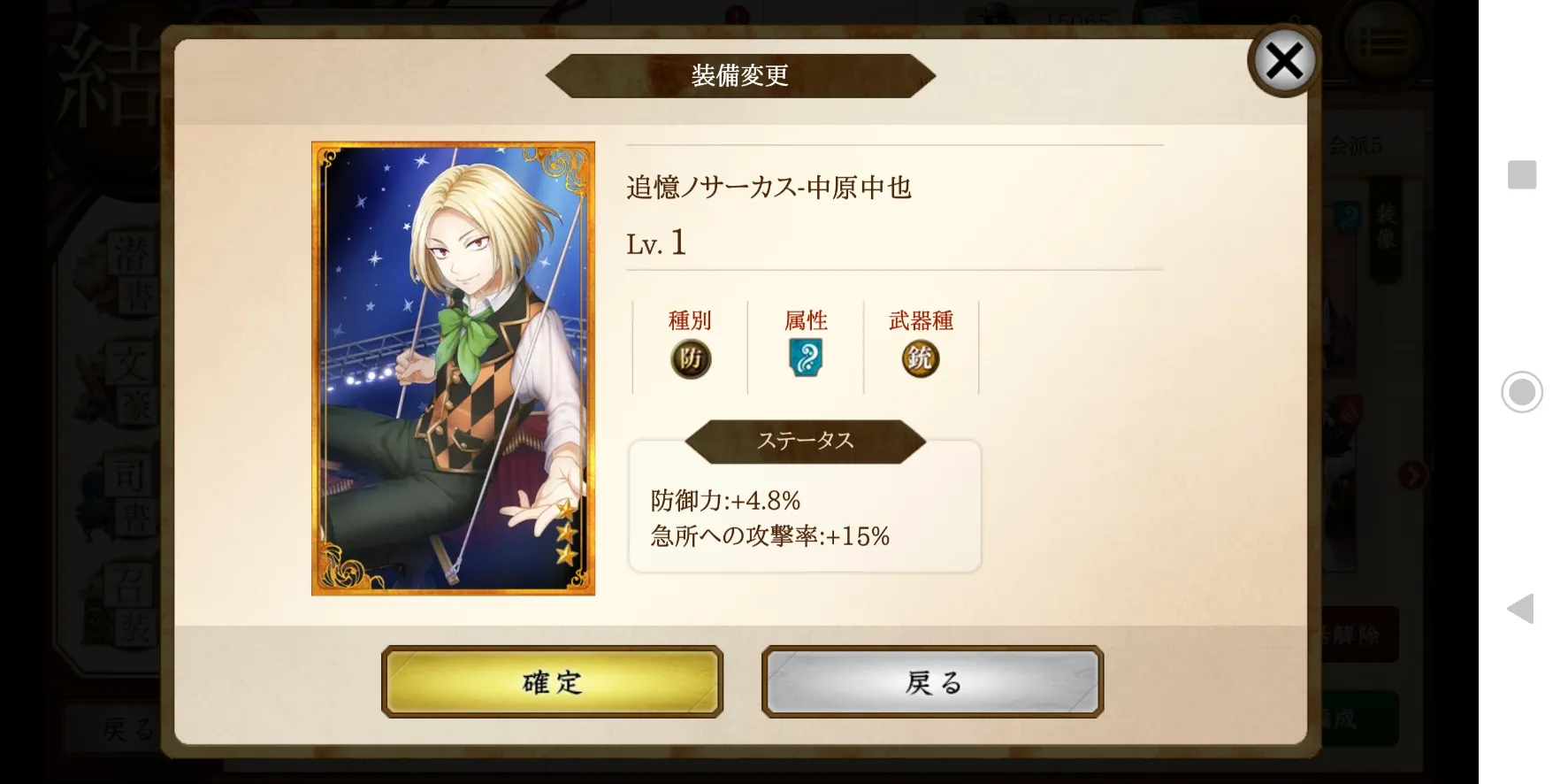Click the dimmed red right-arrow chevron
Viewport: 1568px width, 784px height.
[1411, 475]
